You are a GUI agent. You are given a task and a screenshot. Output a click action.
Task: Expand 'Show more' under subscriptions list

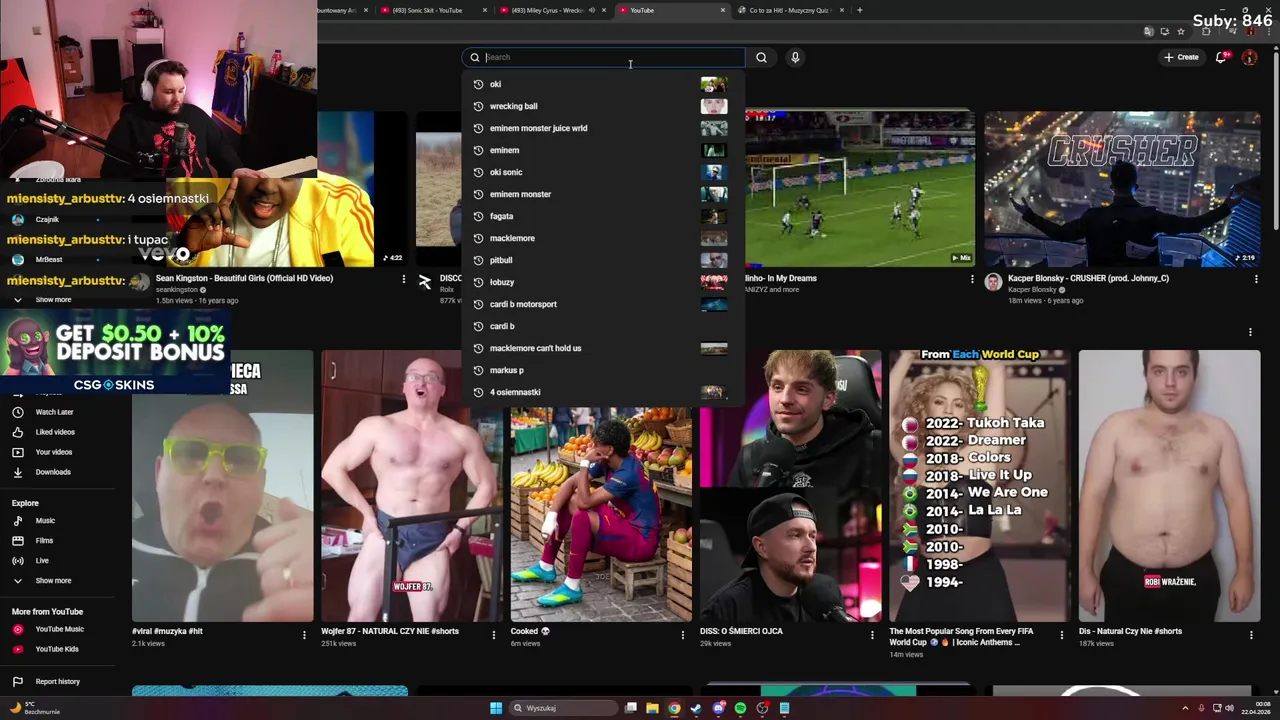pos(53,300)
